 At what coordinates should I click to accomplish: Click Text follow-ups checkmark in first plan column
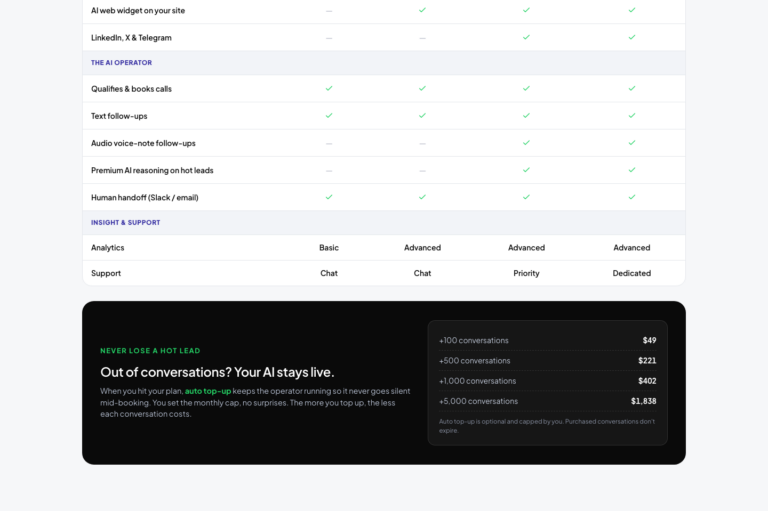click(329, 116)
